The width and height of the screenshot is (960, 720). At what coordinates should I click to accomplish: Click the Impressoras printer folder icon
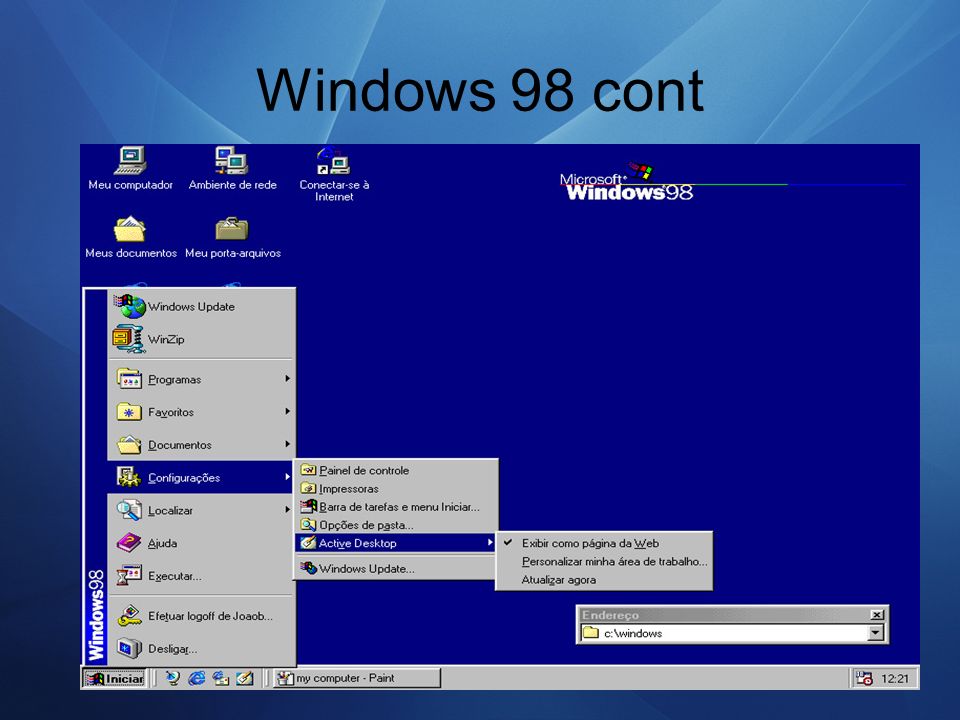309,489
